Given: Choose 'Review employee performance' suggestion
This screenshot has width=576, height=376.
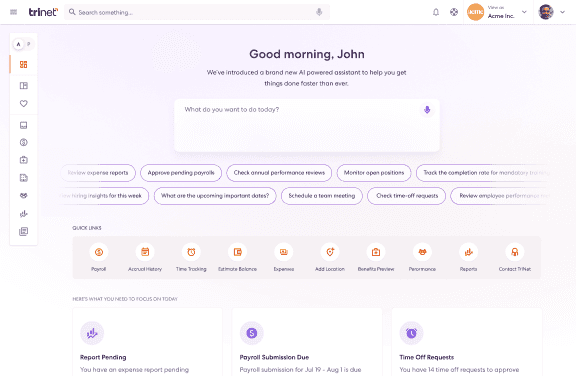Looking at the screenshot, I should coord(501,196).
